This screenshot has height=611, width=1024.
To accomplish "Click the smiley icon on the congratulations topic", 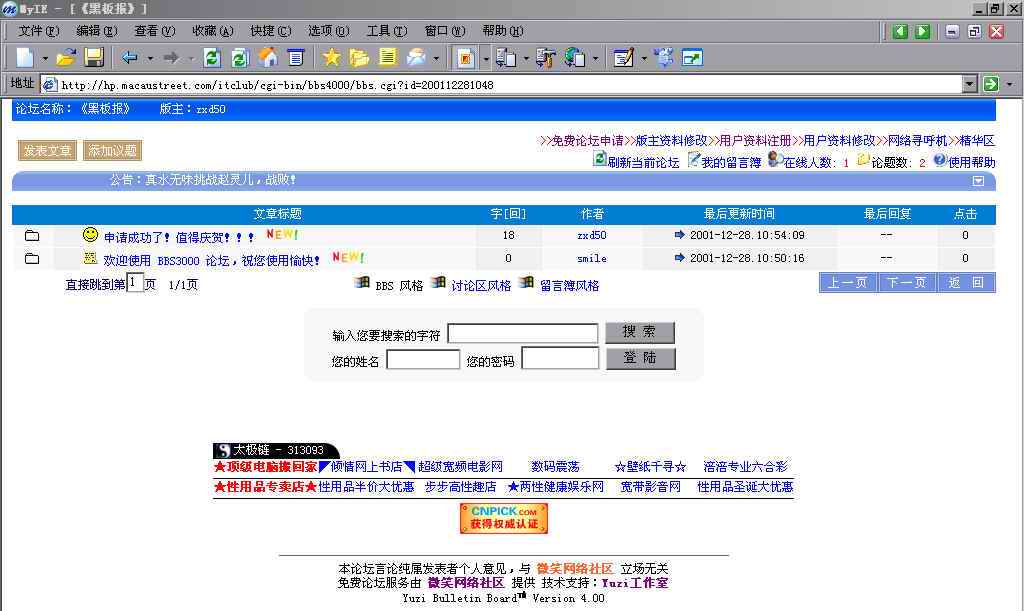I will pyautogui.click(x=89, y=234).
